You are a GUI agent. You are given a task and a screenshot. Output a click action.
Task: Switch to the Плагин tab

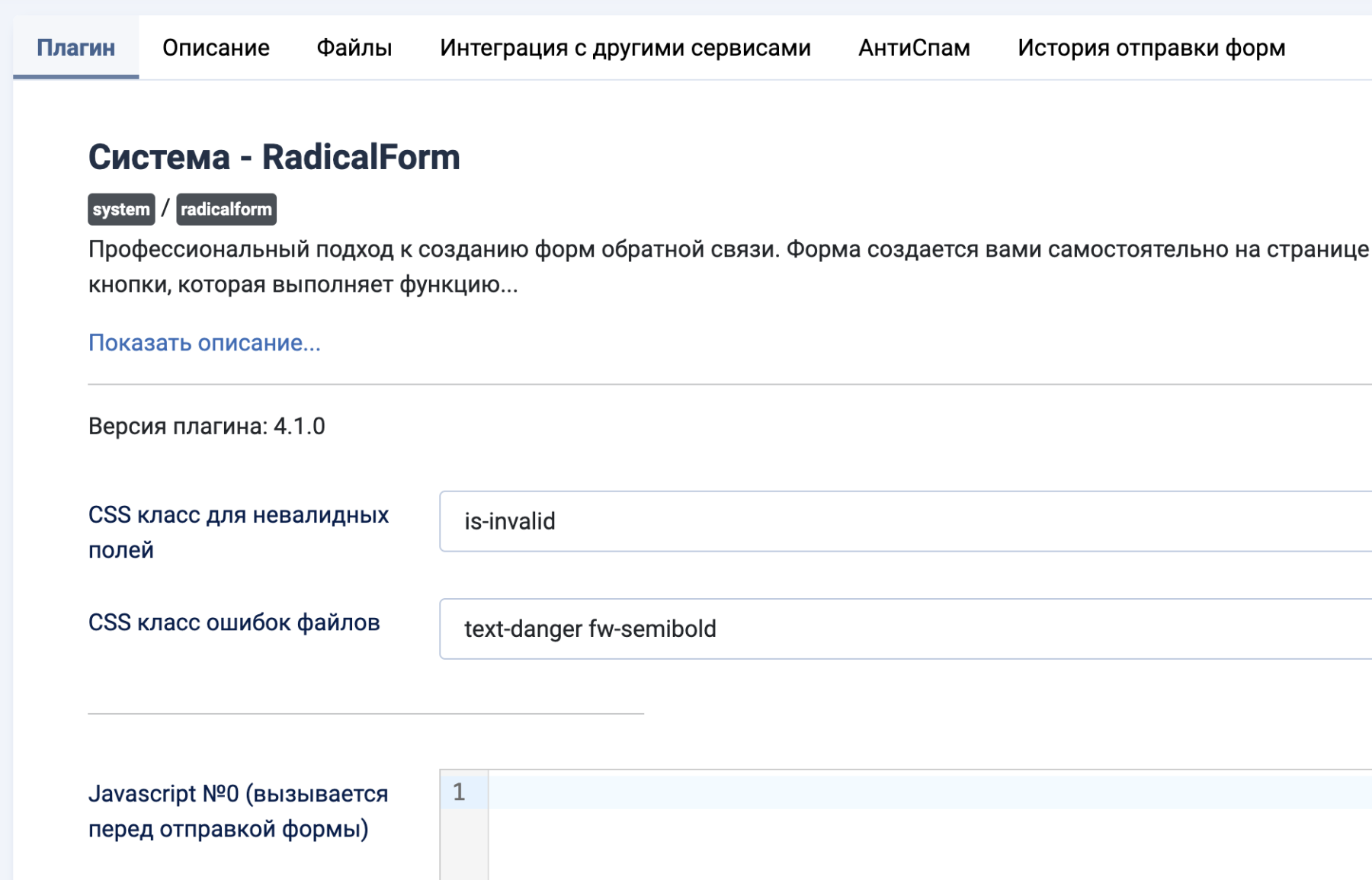click(x=75, y=48)
